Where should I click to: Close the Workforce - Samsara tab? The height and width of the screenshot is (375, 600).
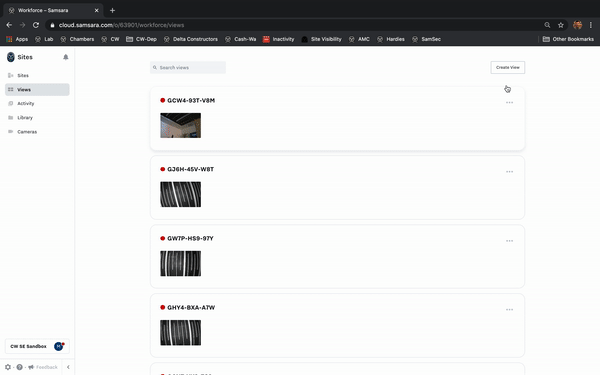click(96, 10)
